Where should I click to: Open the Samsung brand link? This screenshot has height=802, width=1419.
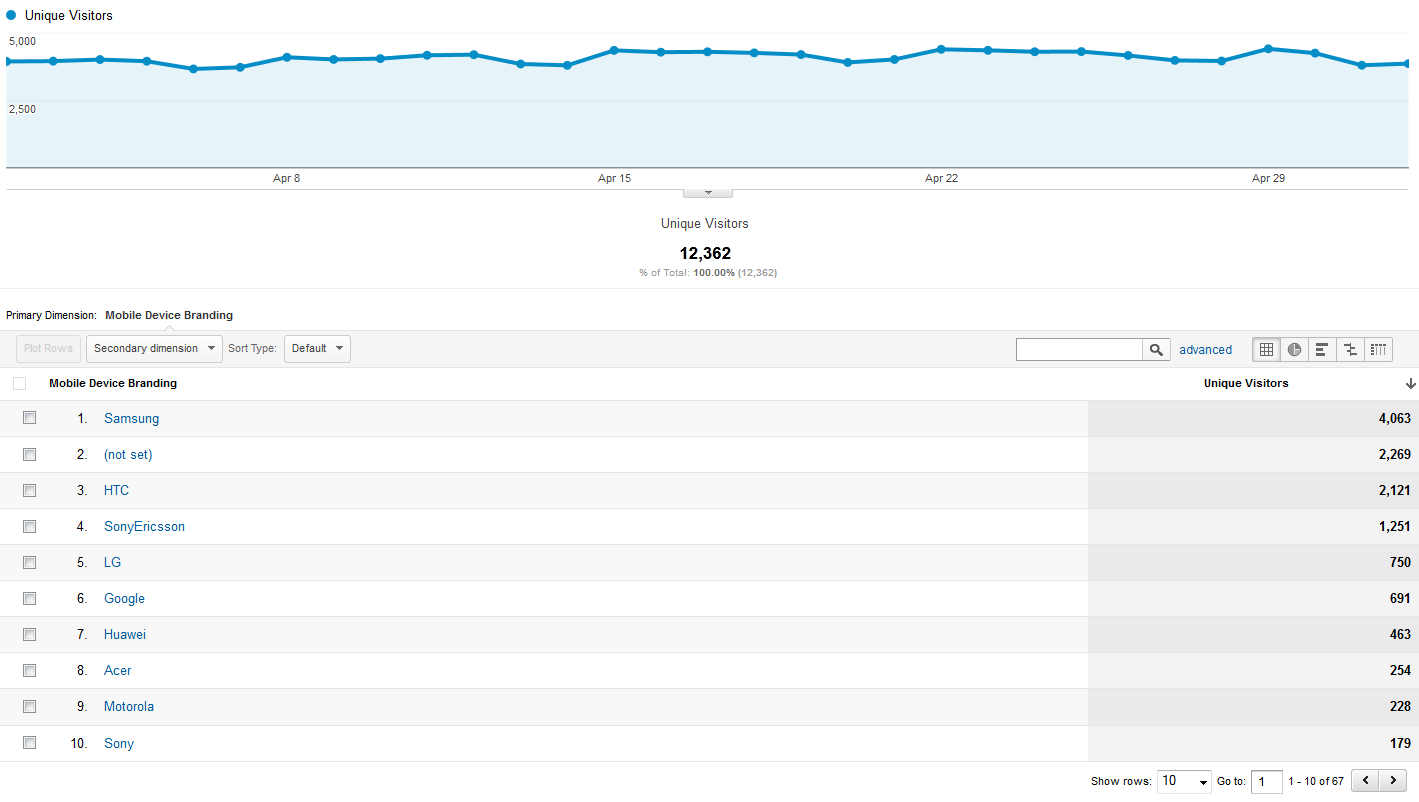(131, 419)
